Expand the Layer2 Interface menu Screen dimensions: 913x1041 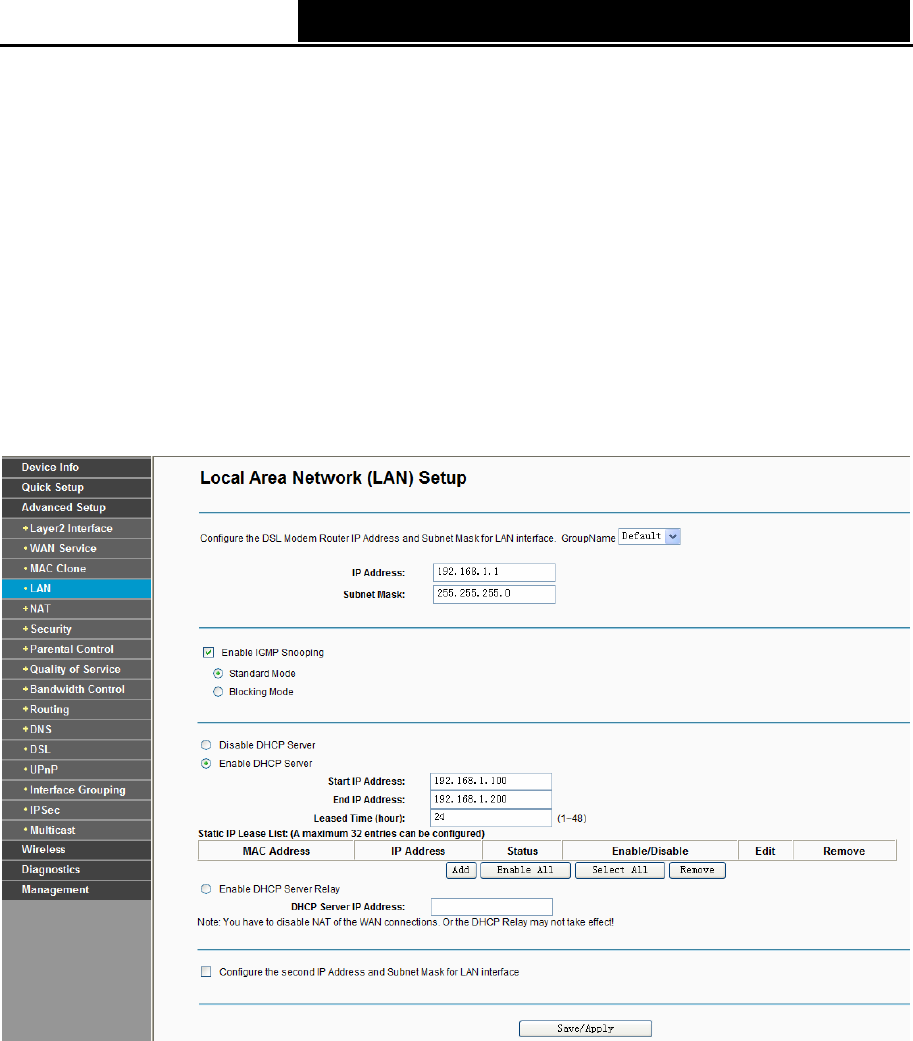click(70, 528)
